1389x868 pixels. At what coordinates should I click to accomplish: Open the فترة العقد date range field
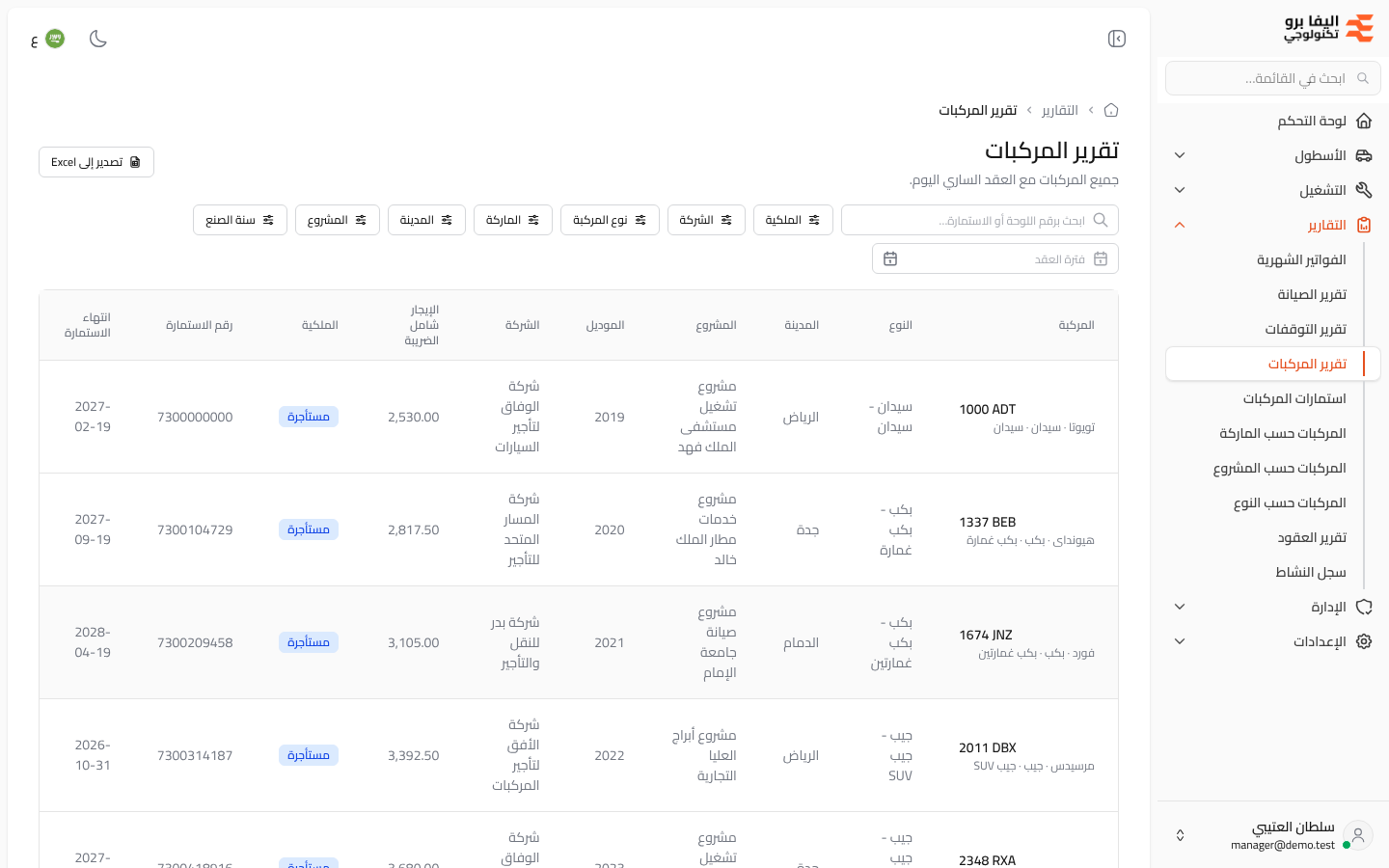click(995, 258)
